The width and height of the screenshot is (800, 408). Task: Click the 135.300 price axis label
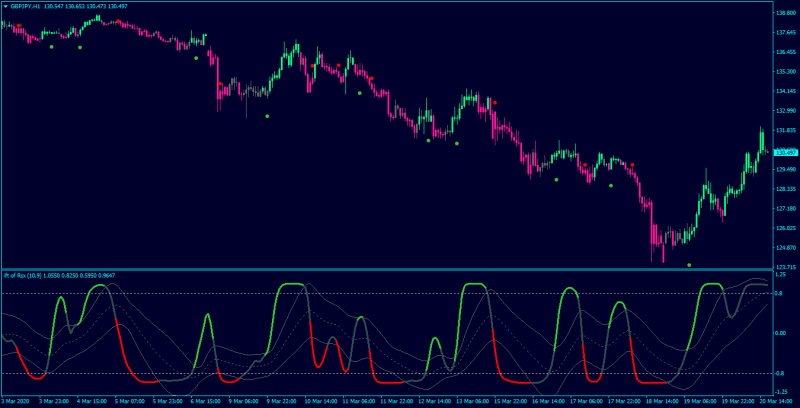coord(786,71)
